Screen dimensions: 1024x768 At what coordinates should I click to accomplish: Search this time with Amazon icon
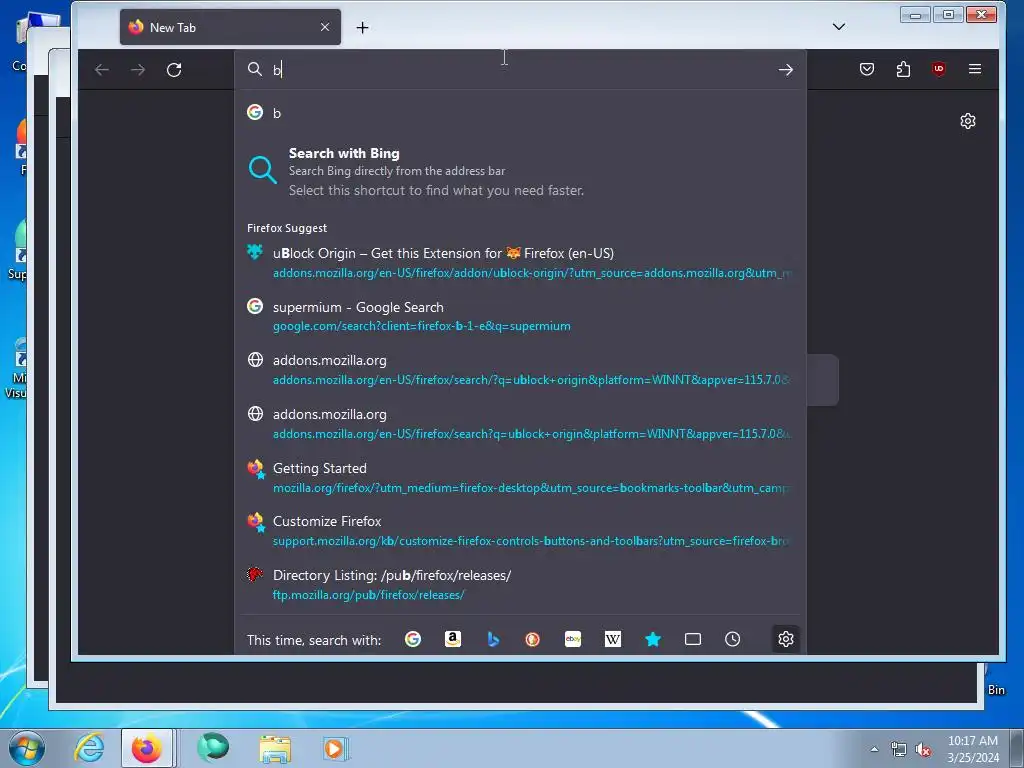point(453,639)
